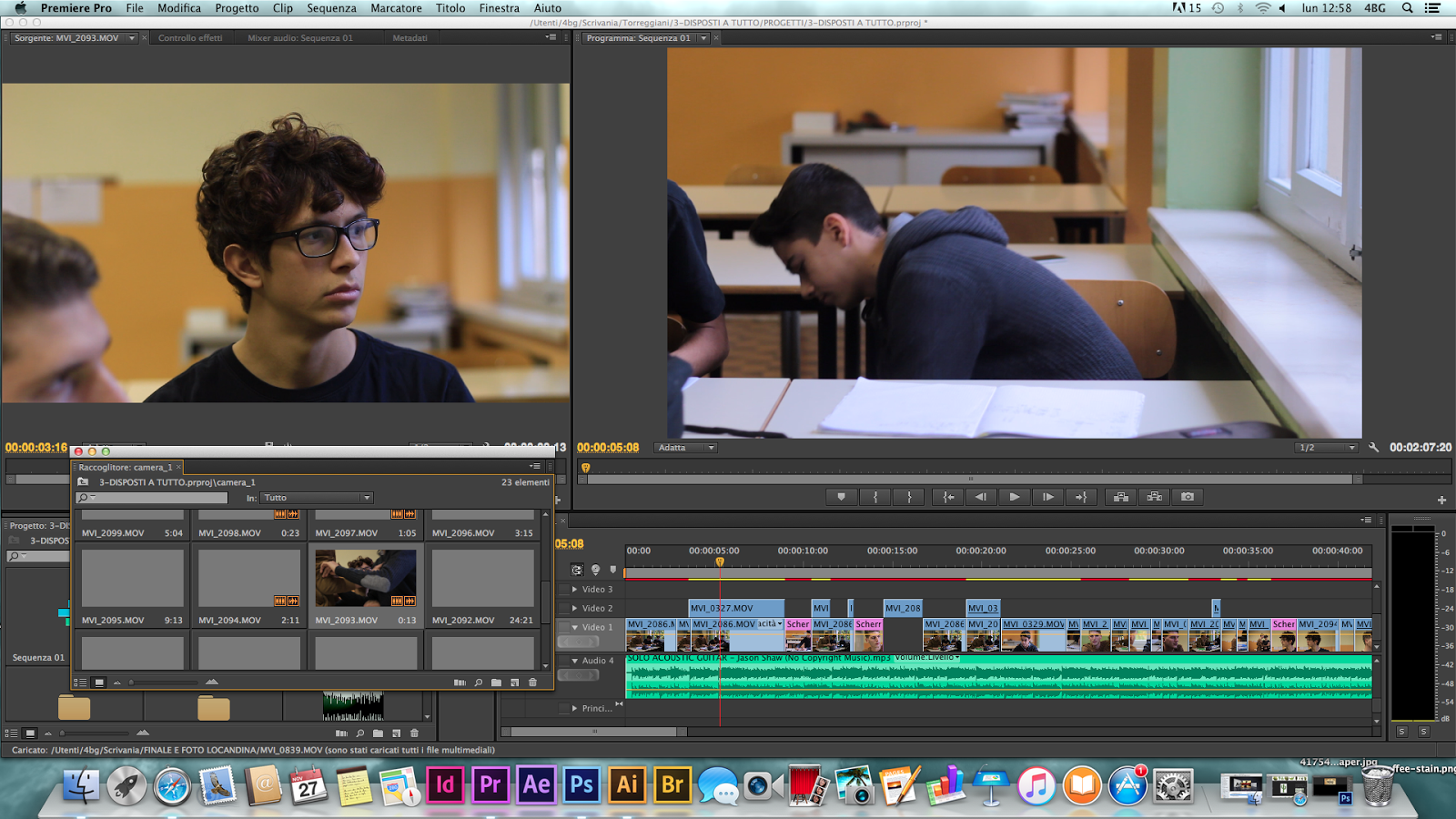Open Program monitor settings wrench

(x=1374, y=448)
